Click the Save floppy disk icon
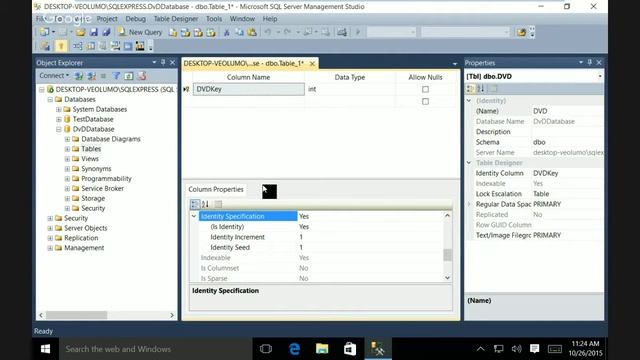The image size is (640, 360). [94, 32]
